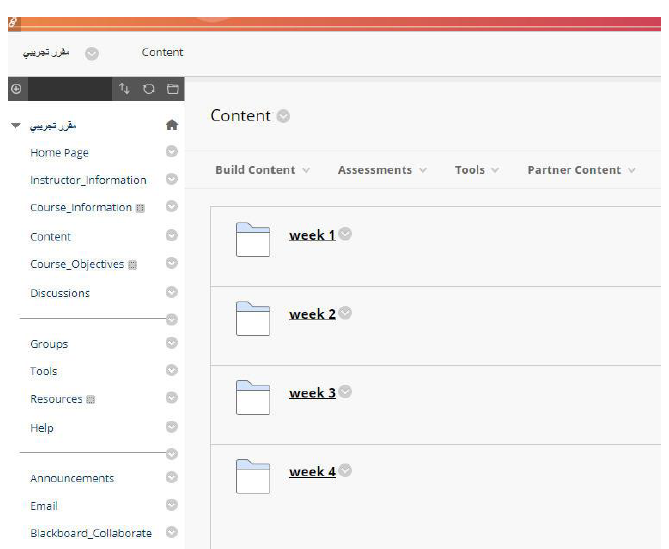Open options chevron for Home Page

pos(172,151)
